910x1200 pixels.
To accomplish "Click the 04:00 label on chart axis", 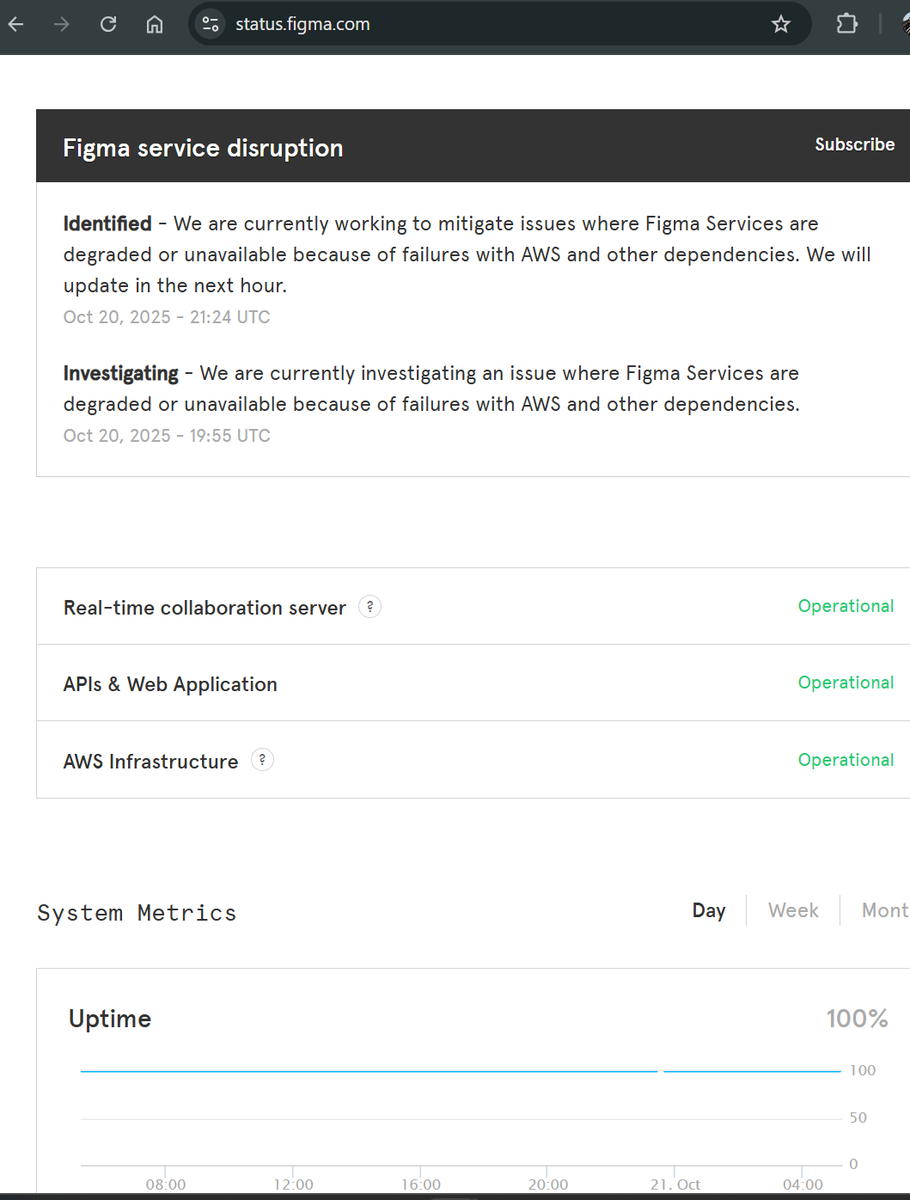I will click(803, 1184).
